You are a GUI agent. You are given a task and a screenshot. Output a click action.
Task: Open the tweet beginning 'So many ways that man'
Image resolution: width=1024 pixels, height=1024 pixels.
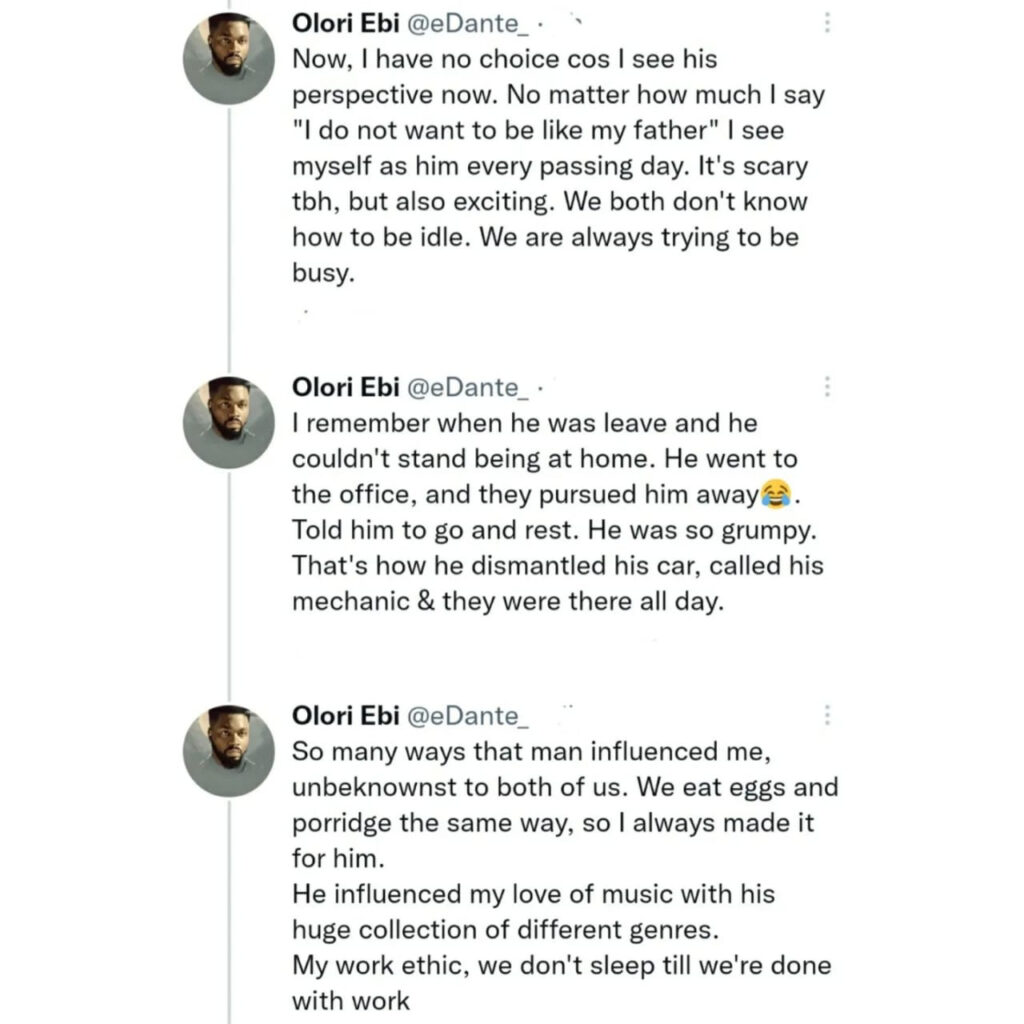coord(565,876)
